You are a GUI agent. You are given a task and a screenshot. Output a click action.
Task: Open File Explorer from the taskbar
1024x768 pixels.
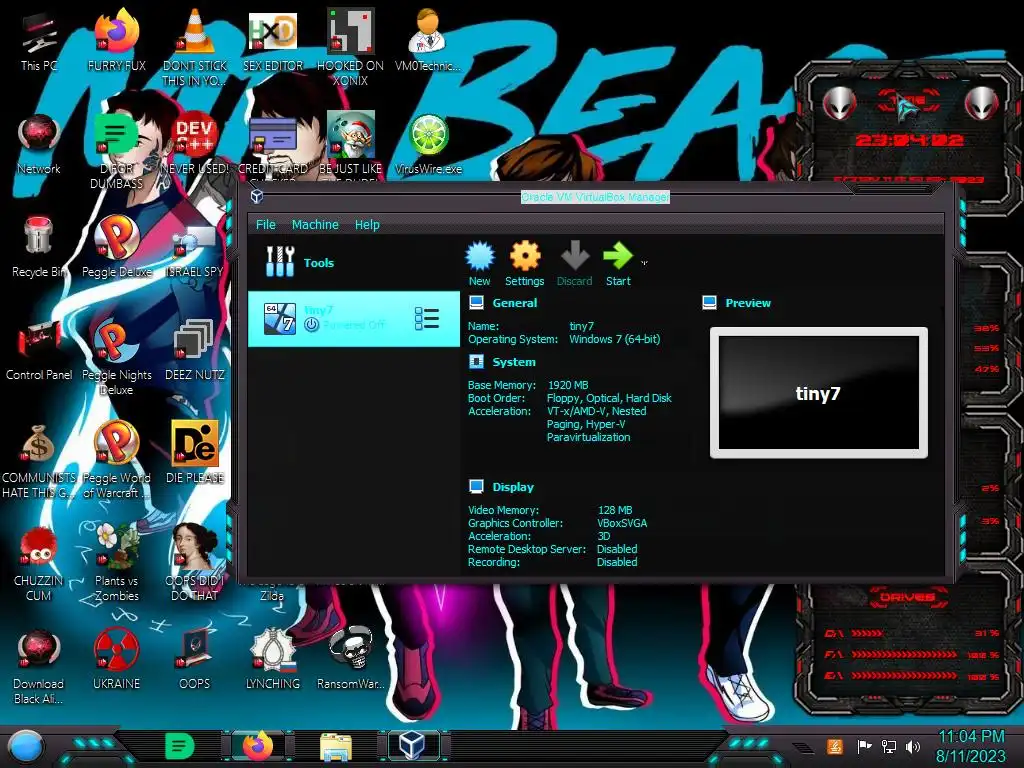(x=336, y=746)
